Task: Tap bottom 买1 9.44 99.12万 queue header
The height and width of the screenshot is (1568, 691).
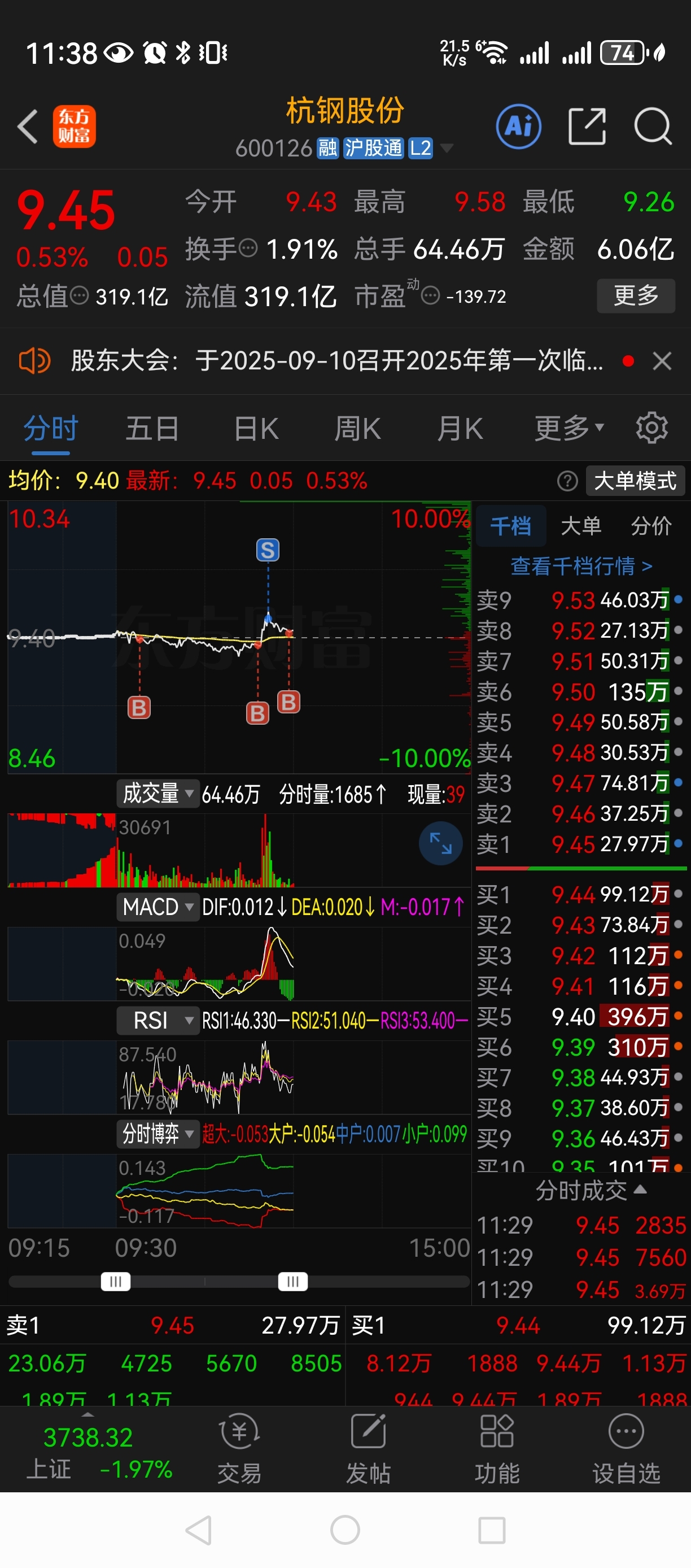Action: click(518, 1325)
